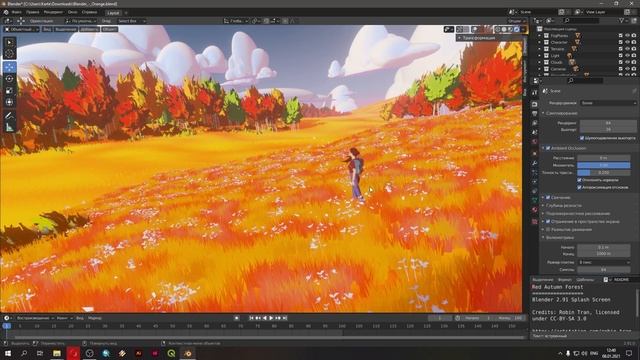640x360 pixels.
Task: Open the viewport Добавить (Add) menu button
Action: (x=89, y=29)
